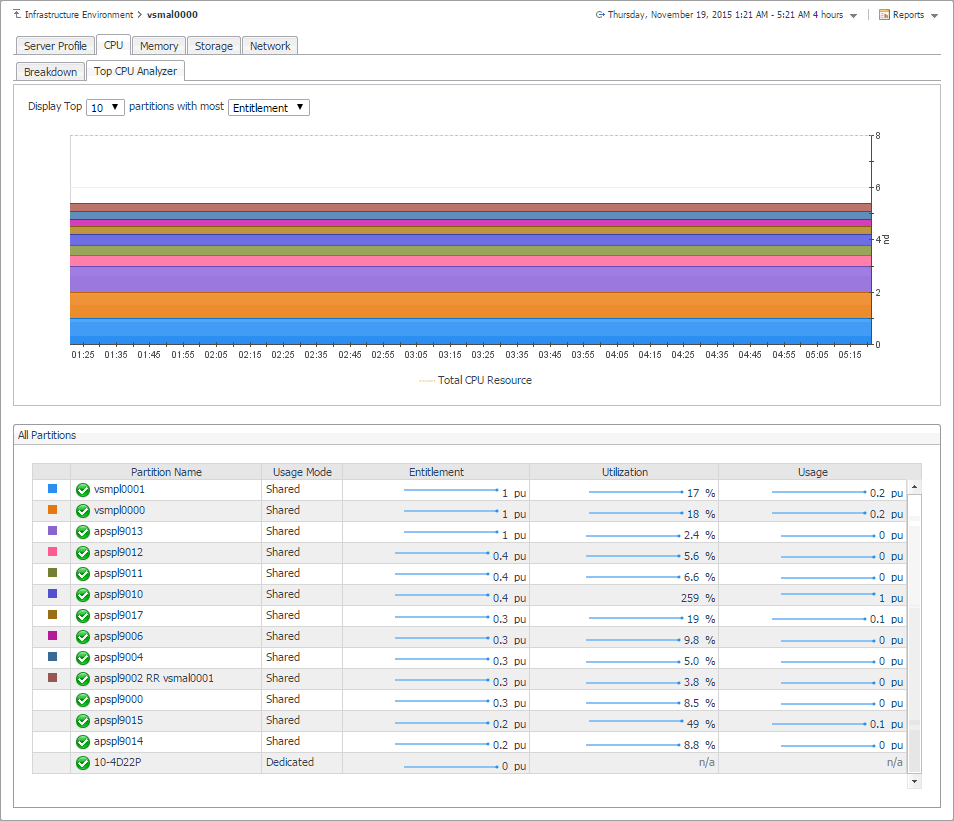
Task: Switch to the Network tab
Action: (x=270, y=46)
